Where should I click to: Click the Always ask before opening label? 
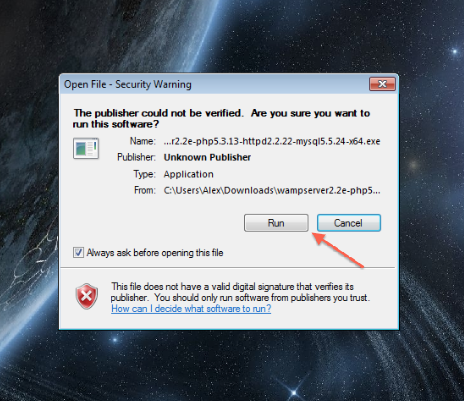pos(155,253)
